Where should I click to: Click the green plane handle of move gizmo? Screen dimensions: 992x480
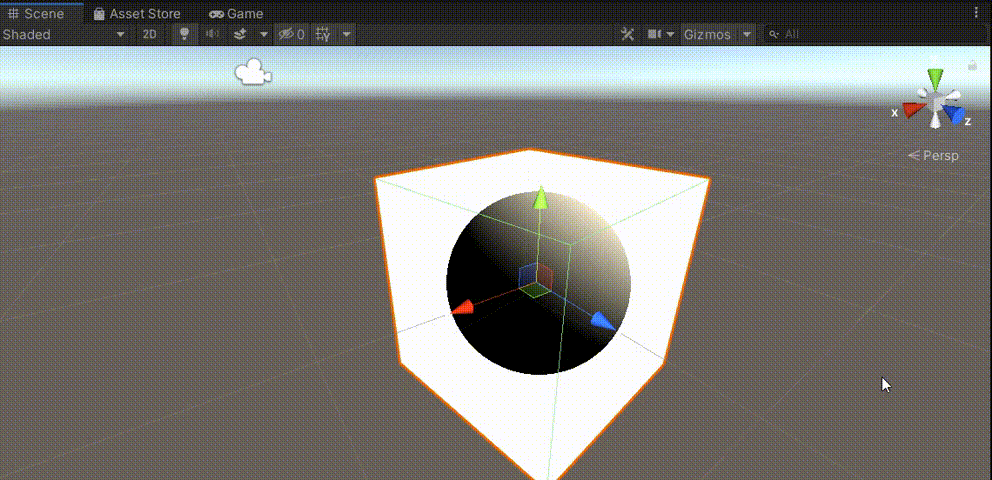pos(536,291)
